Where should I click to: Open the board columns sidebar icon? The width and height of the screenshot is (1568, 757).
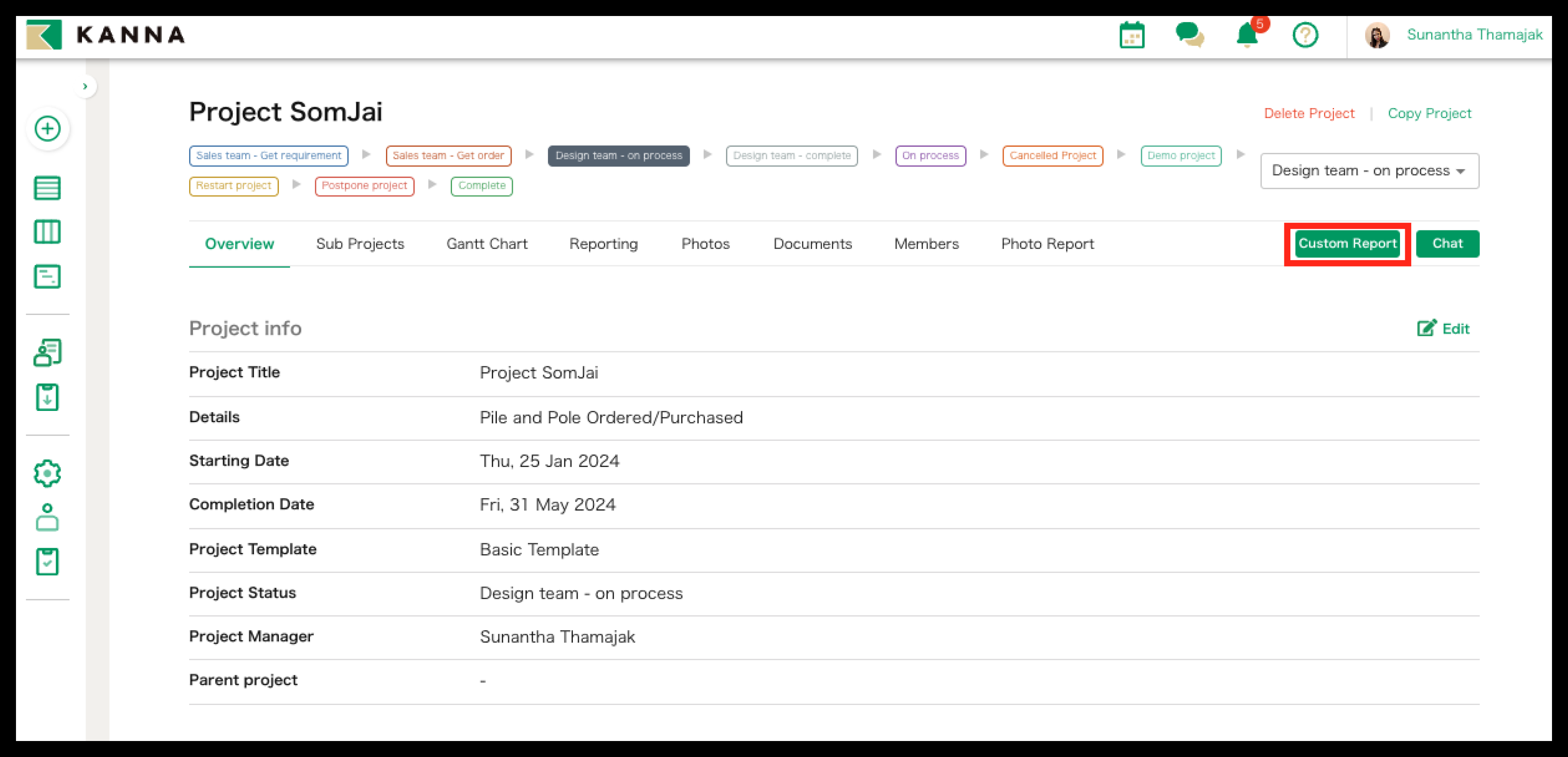48,232
